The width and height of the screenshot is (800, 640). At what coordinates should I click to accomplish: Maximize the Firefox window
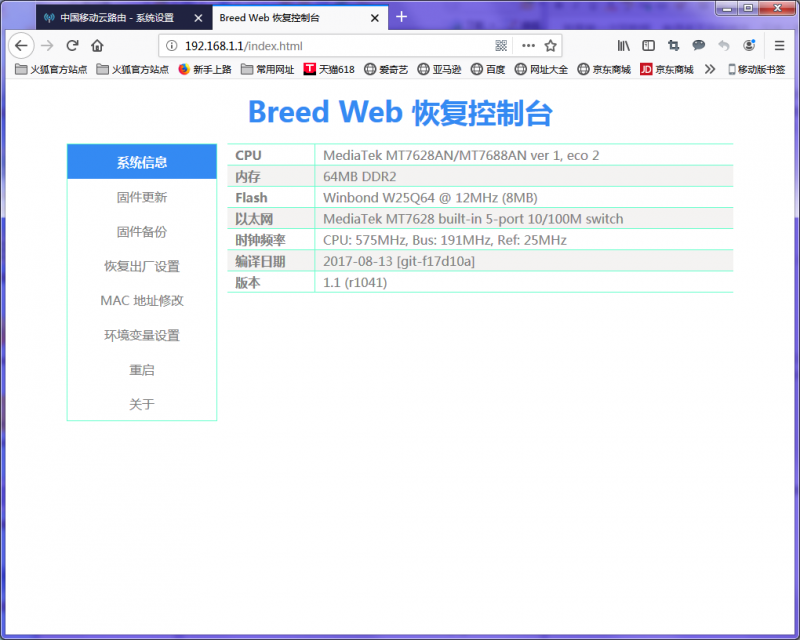748,8
